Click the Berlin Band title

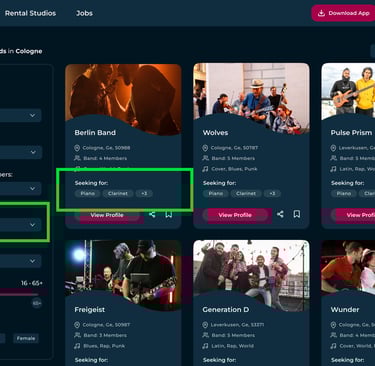[95, 133]
